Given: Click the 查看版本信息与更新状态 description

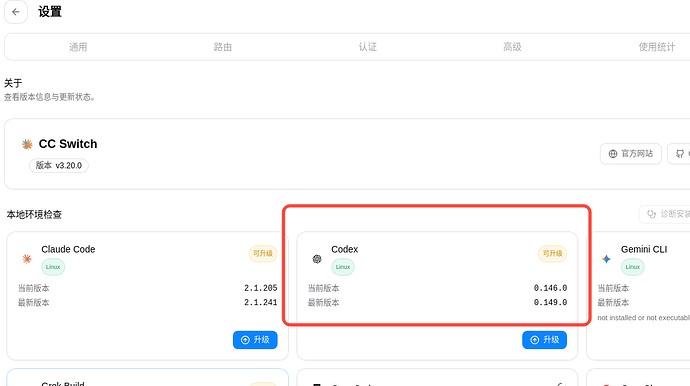Looking at the screenshot, I should point(49,97).
